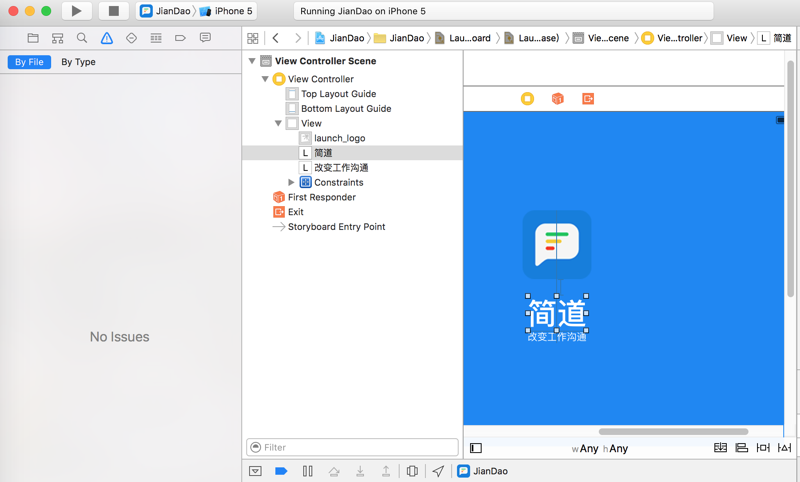The image size is (800, 482).
Task: Open the related items grid menu
Action: point(253,38)
